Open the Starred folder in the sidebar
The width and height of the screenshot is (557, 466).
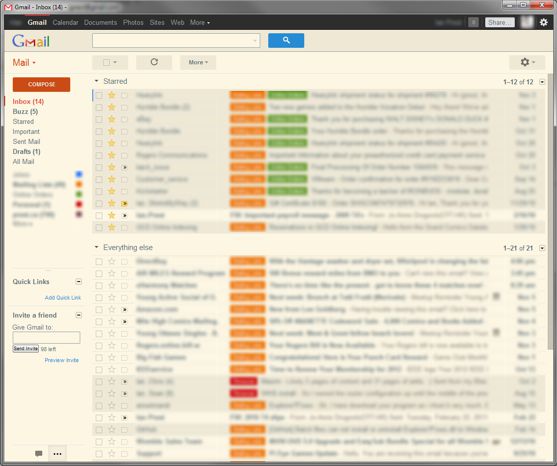(23, 121)
